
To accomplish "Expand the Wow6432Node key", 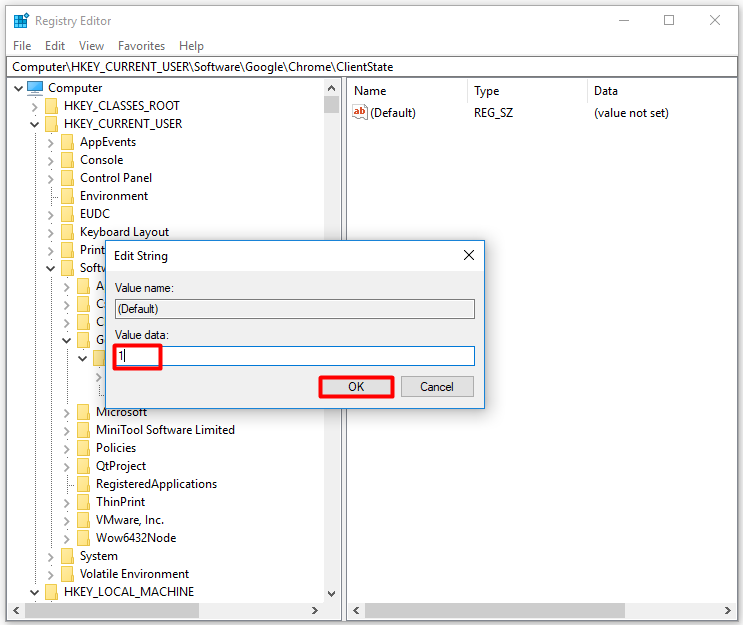I will click(x=67, y=539).
